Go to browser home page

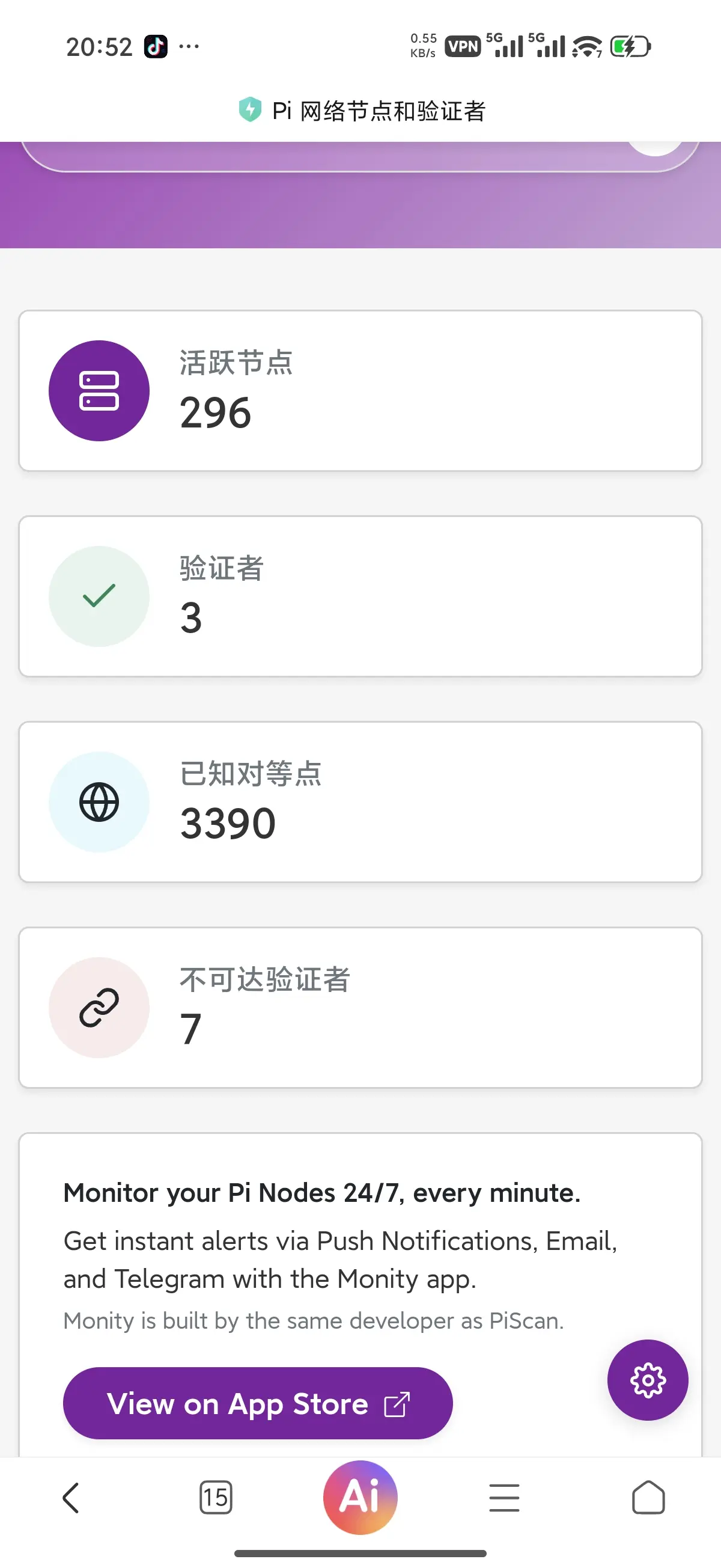(648, 1498)
